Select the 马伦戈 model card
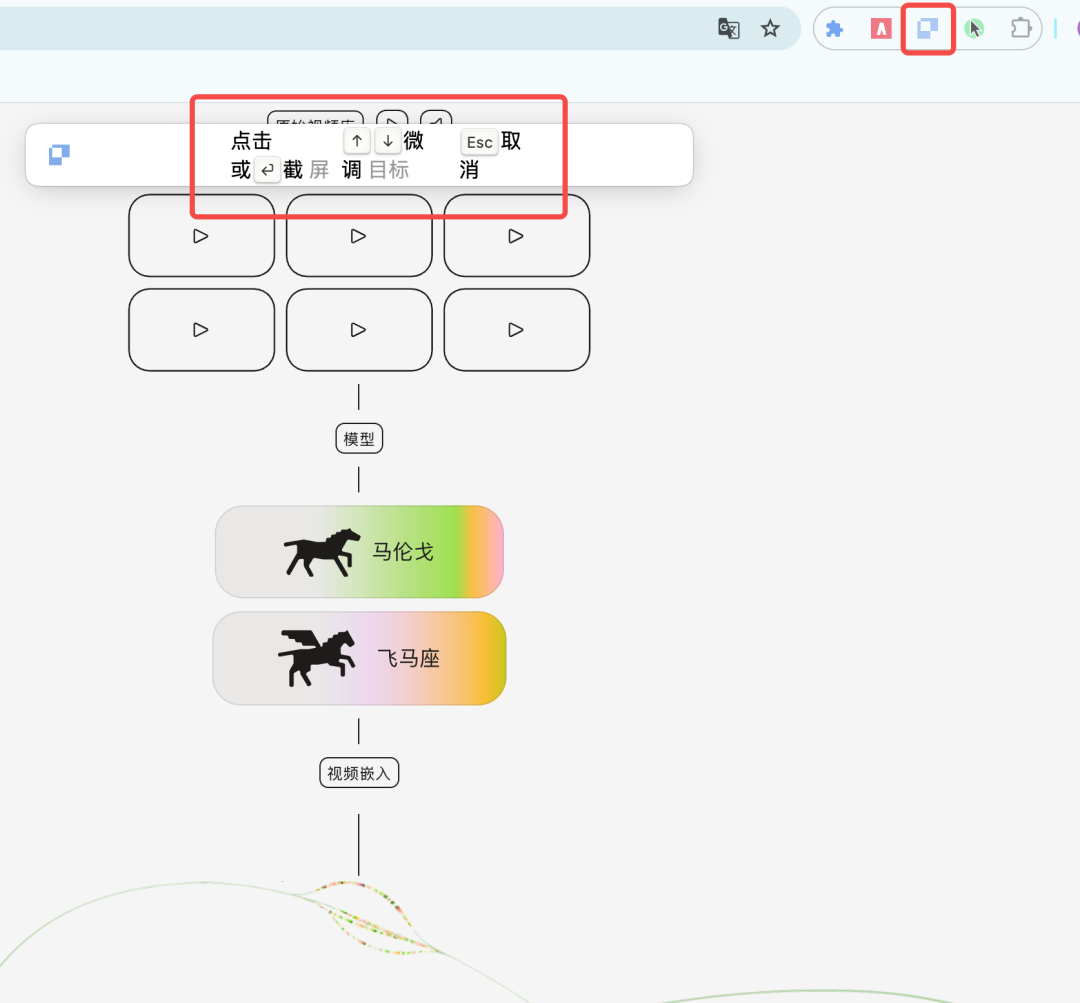Screen dimensions: 1080x1003 click(x=359, y=552)
